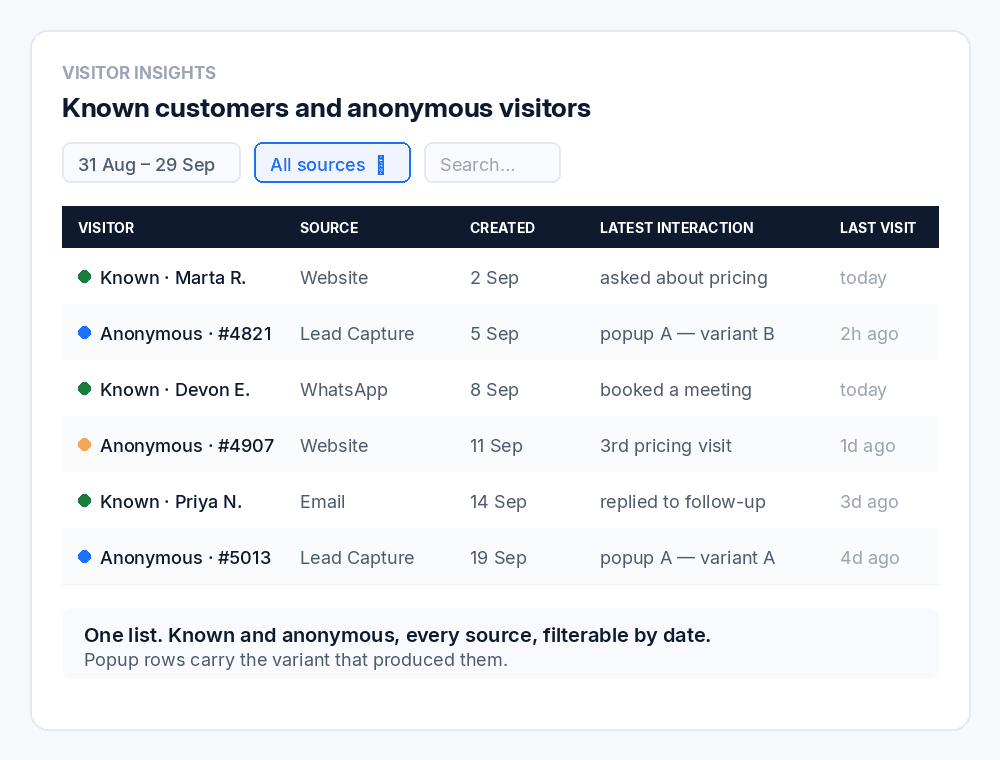Click the green status dot for Marta R.
The width and height of the screenshot is (1000, 760).
[x=84, y=277]
